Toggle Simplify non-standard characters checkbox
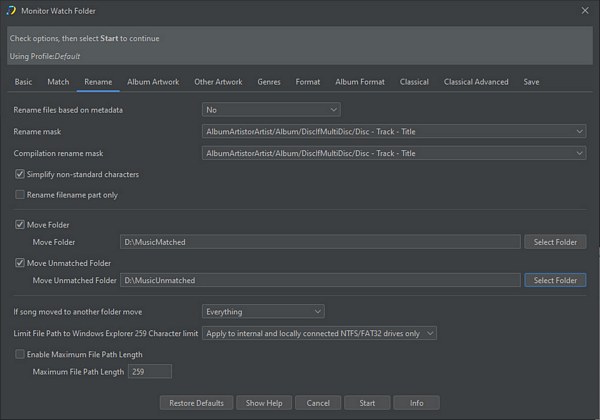Viewport: 600px width, 420px height. [x=20, y=174]
